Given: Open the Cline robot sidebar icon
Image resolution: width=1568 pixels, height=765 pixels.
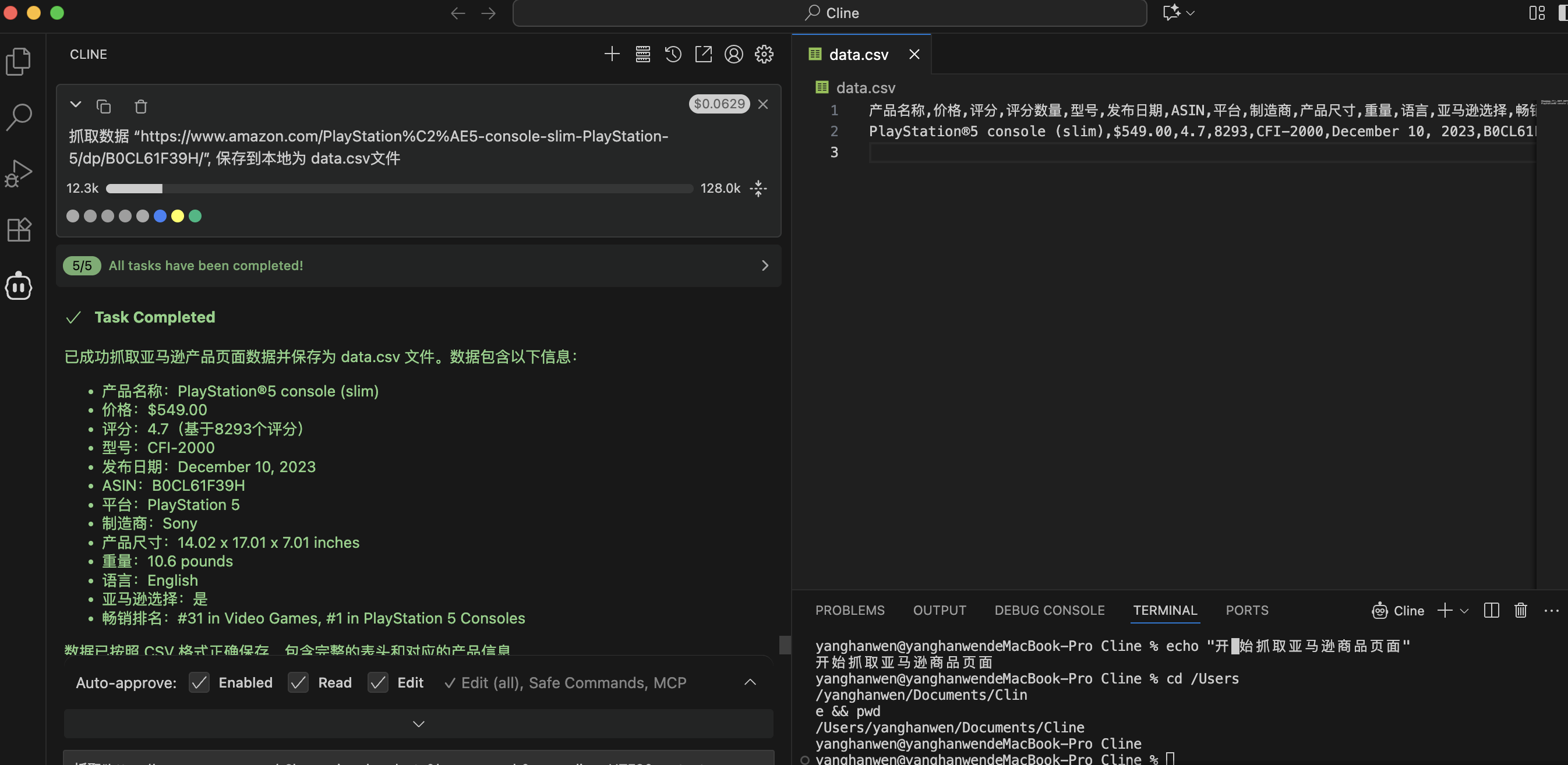Looking at the screenshot, I should (18, 286).
